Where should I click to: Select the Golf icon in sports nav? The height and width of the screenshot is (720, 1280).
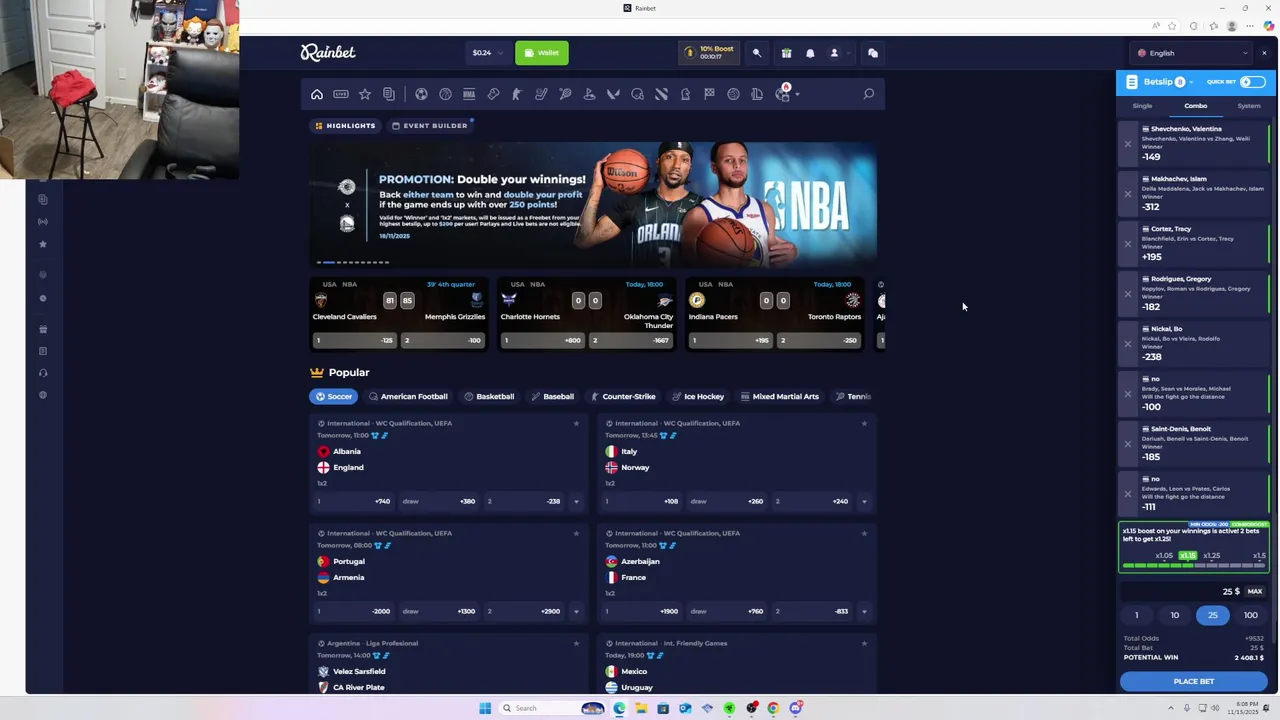[x=589, y=94]
